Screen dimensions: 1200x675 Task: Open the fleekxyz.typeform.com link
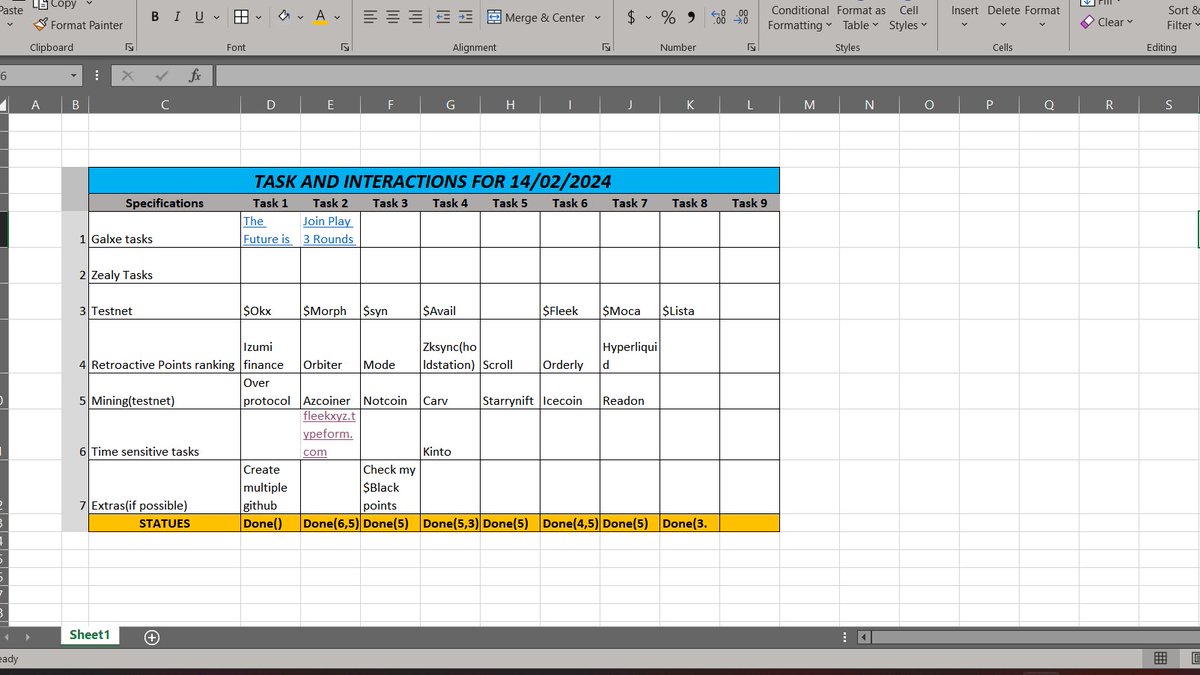pos(330,433)
